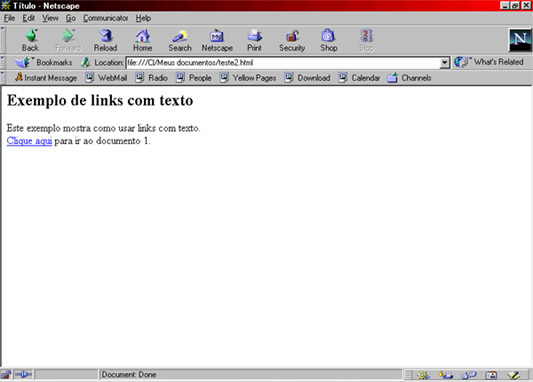Go to the Home page
The height and width of the screenshot is (382, 533).
(x=143, y=40)
